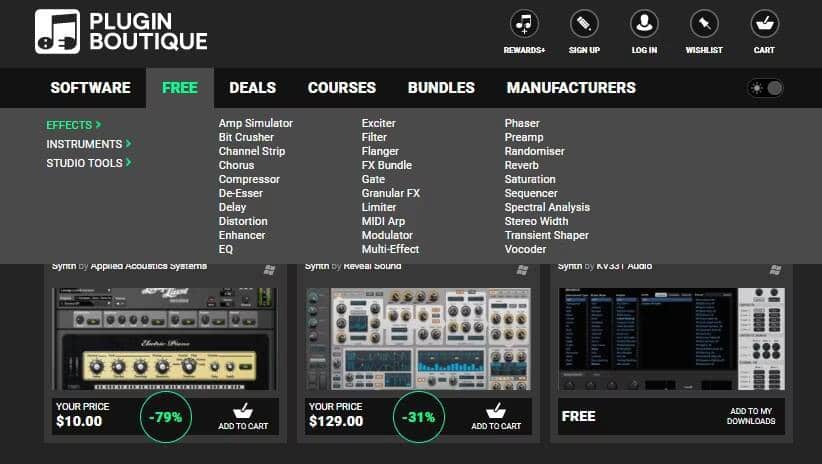Viewport: 822px width, 464px height.
Task: Click the Phaser category
Action: [522, 123]
